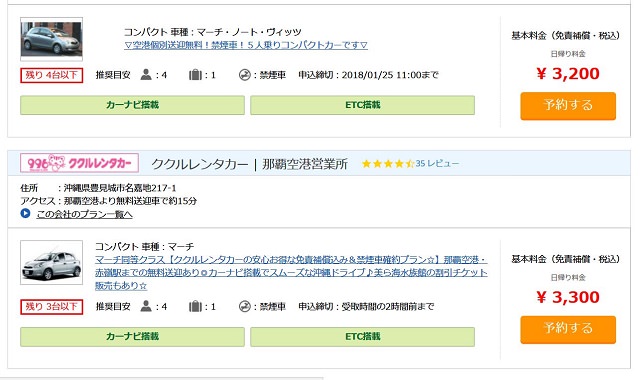The height and width of the screenshot is (380, 640).
Task: Open the 35 レビュー reviews link
Action: pos(437,163)
